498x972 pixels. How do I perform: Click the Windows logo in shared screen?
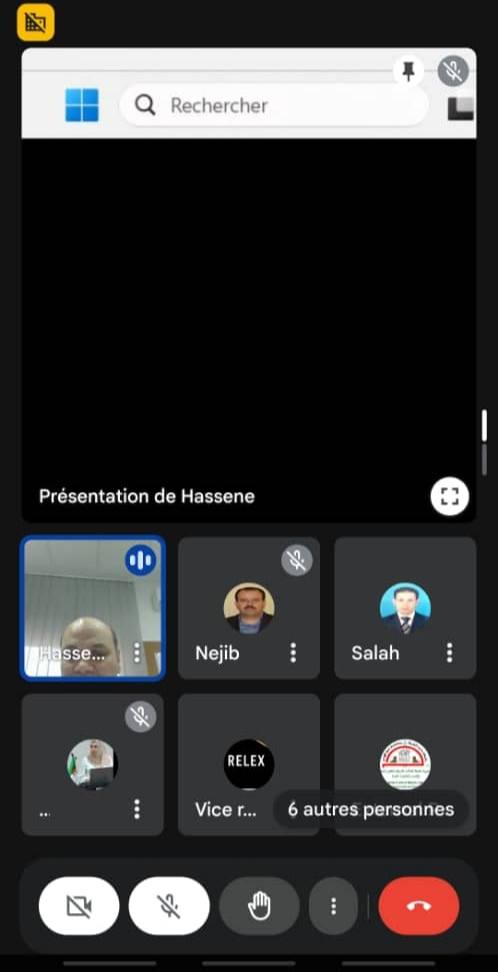click(x=82, y=105)
